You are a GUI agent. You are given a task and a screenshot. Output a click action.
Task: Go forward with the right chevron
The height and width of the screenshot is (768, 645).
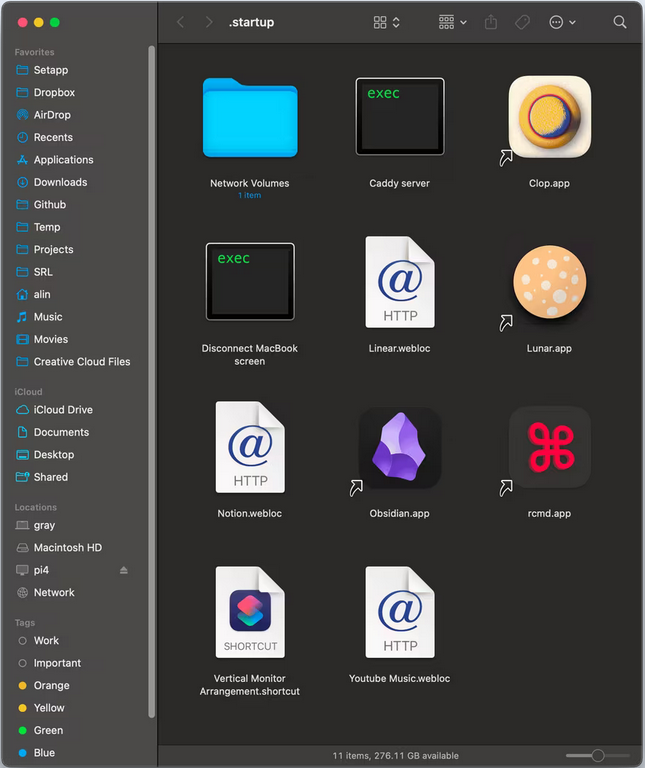209,22
